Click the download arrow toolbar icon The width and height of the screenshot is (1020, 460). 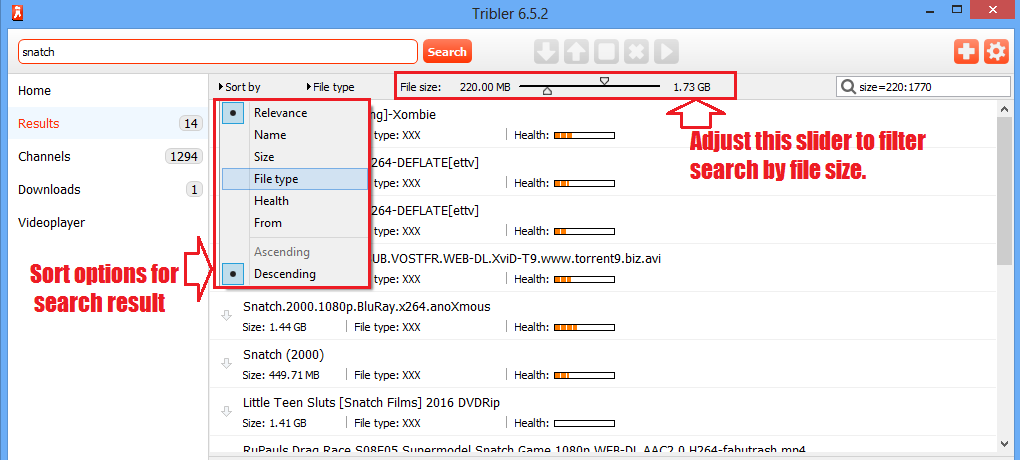546,51
